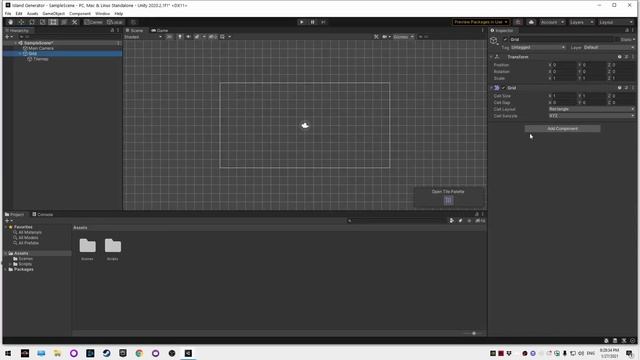Image resolution: width=640 pixels, height=360 pixels.
Task: Open the Account dropdown
Action: point(552,22)
